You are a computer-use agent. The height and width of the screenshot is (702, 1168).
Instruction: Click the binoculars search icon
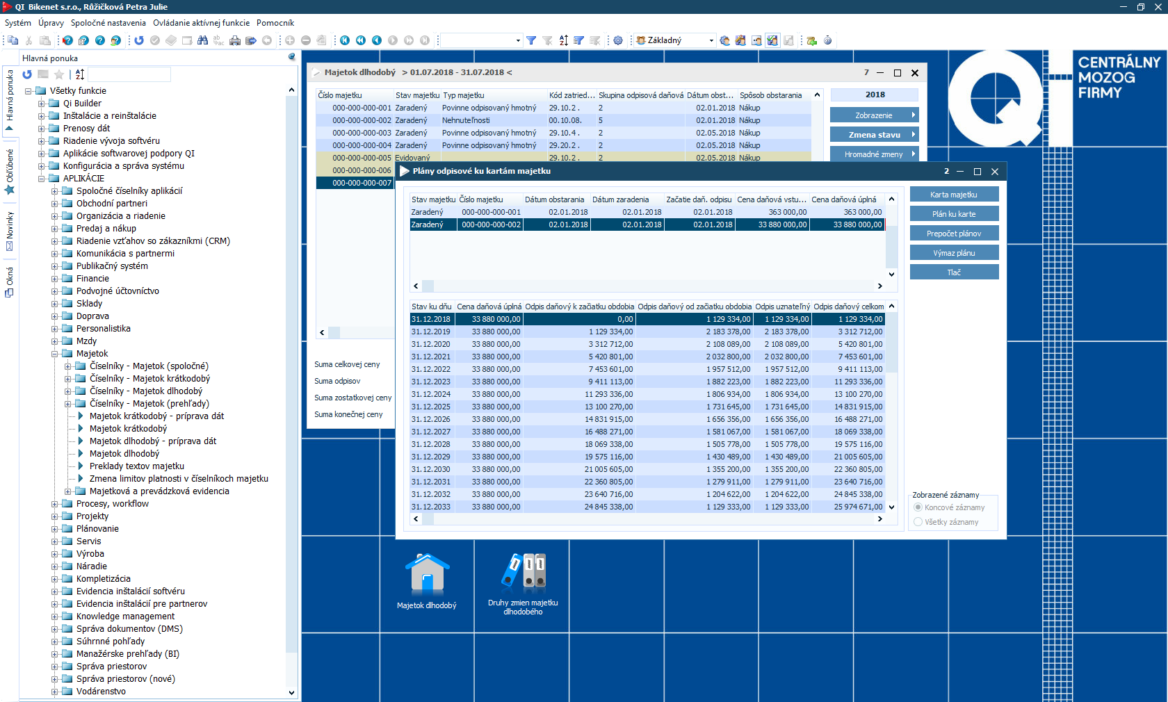(x=202, y=41)
